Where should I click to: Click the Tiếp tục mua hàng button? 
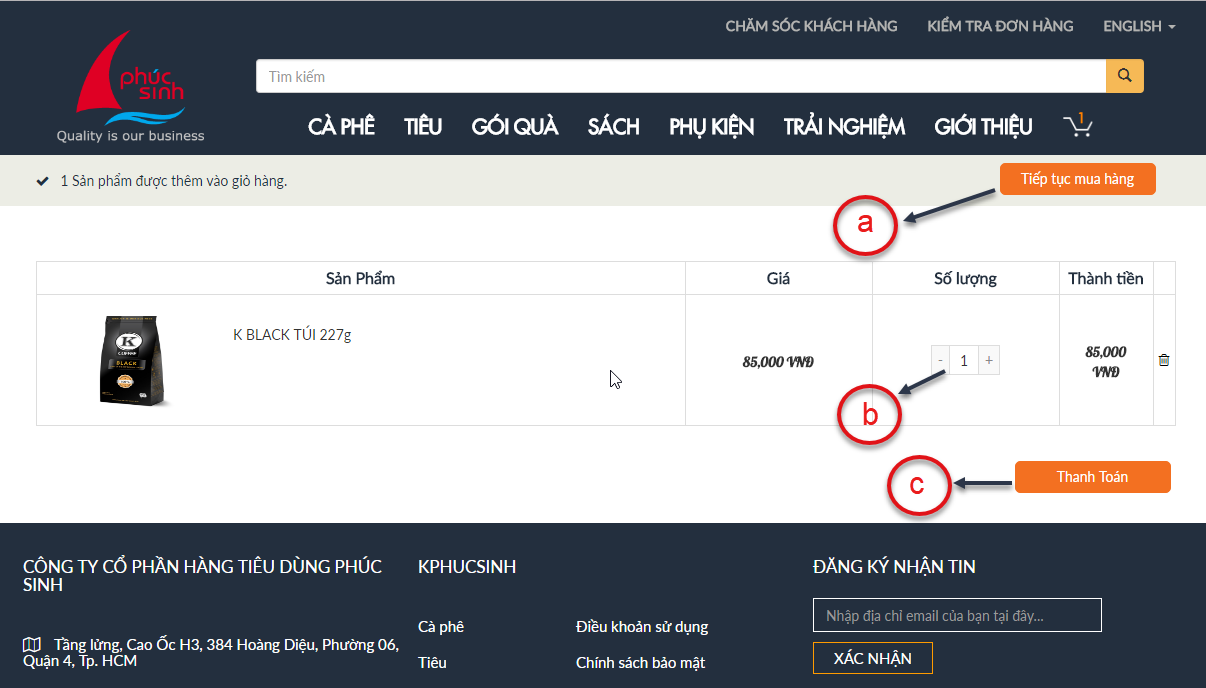(x=1078, y=179)
